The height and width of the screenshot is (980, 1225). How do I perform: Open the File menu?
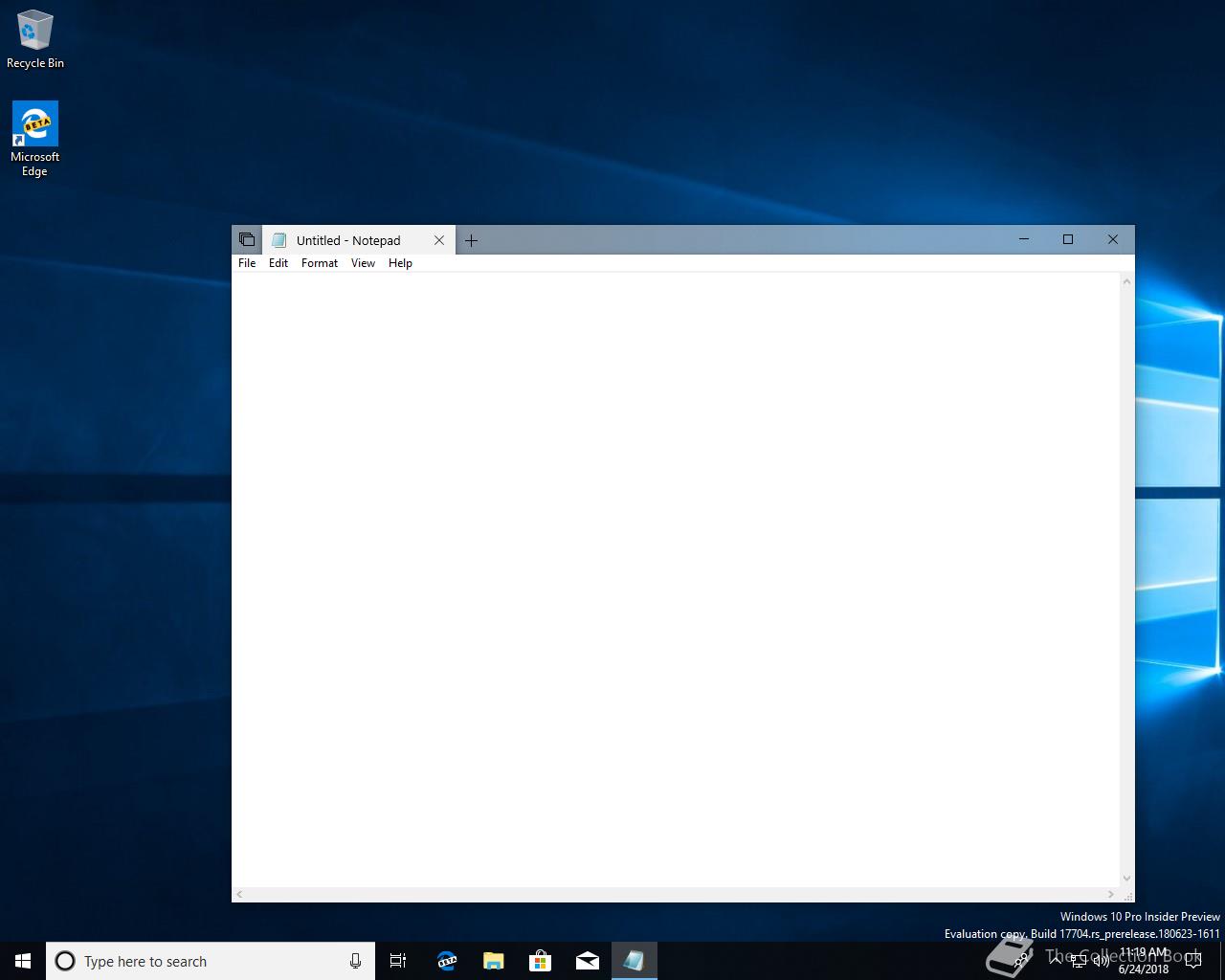click(x=247, y=263)
